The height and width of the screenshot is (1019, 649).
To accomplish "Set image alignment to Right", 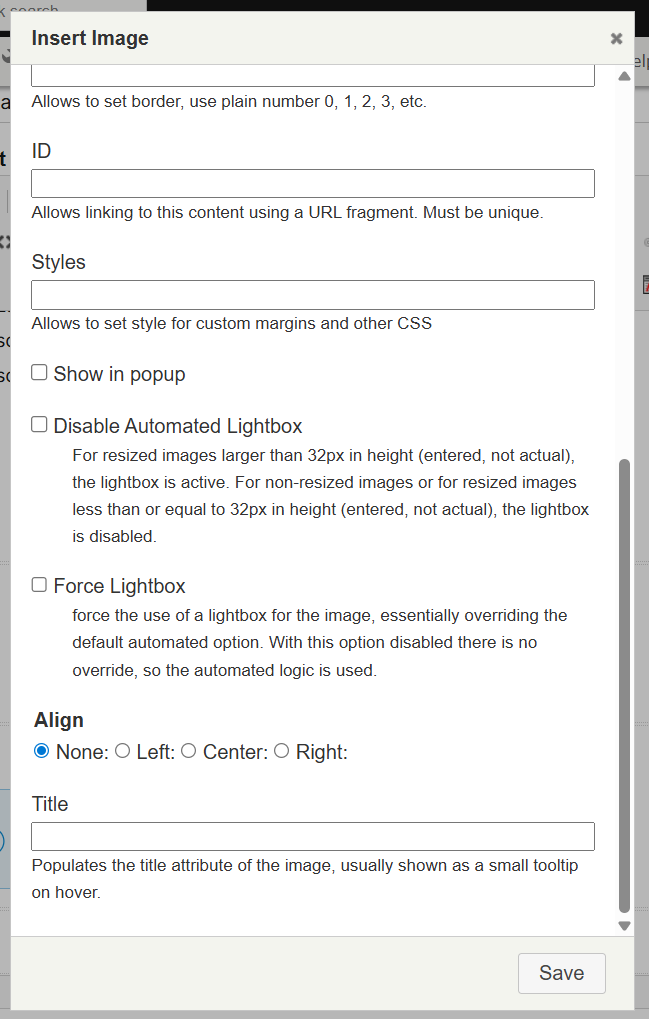I will pyautogui.click(x=282, y=751).
